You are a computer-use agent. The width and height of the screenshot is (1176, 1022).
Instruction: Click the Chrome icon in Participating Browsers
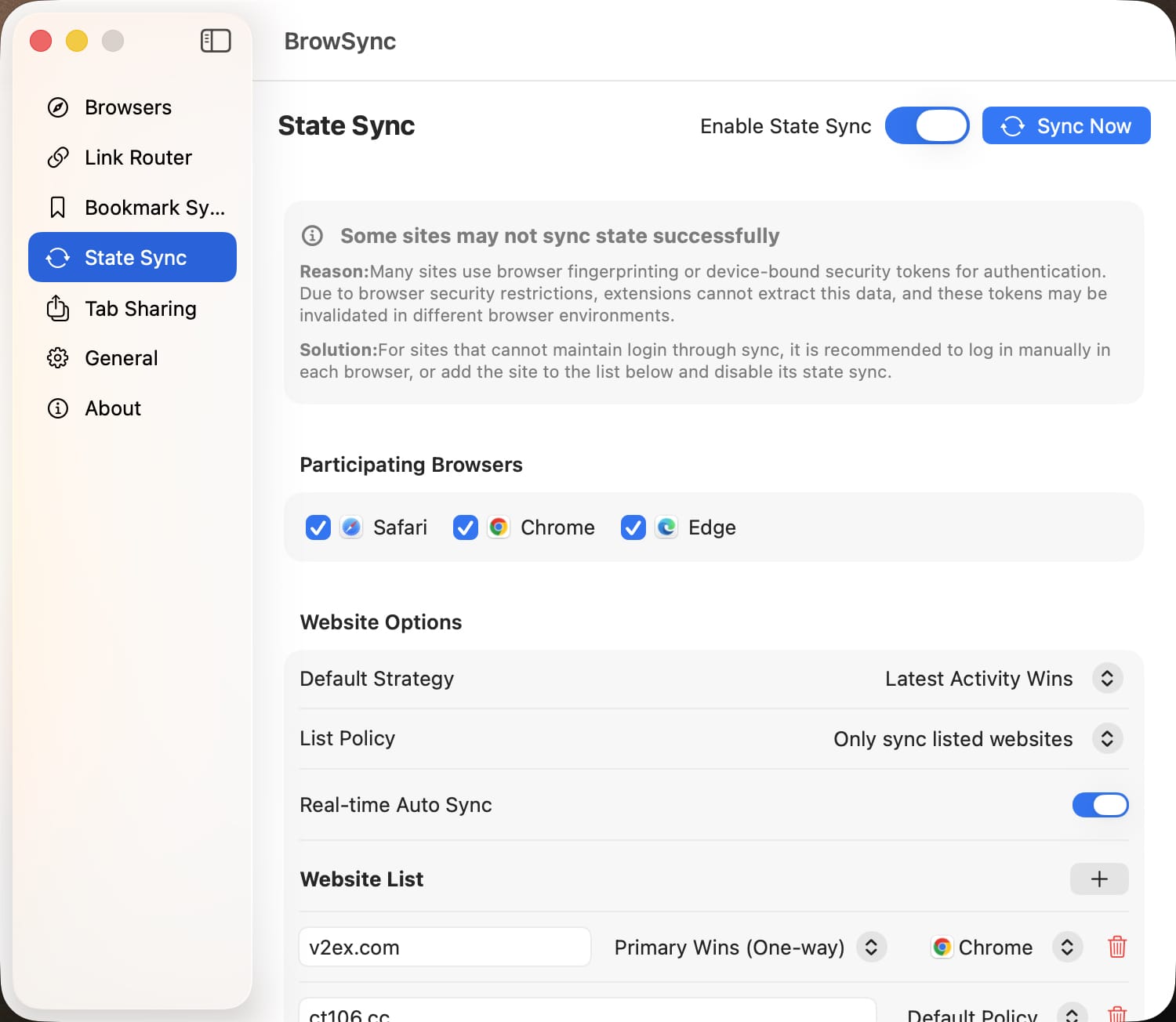click(x=499, y=527)
